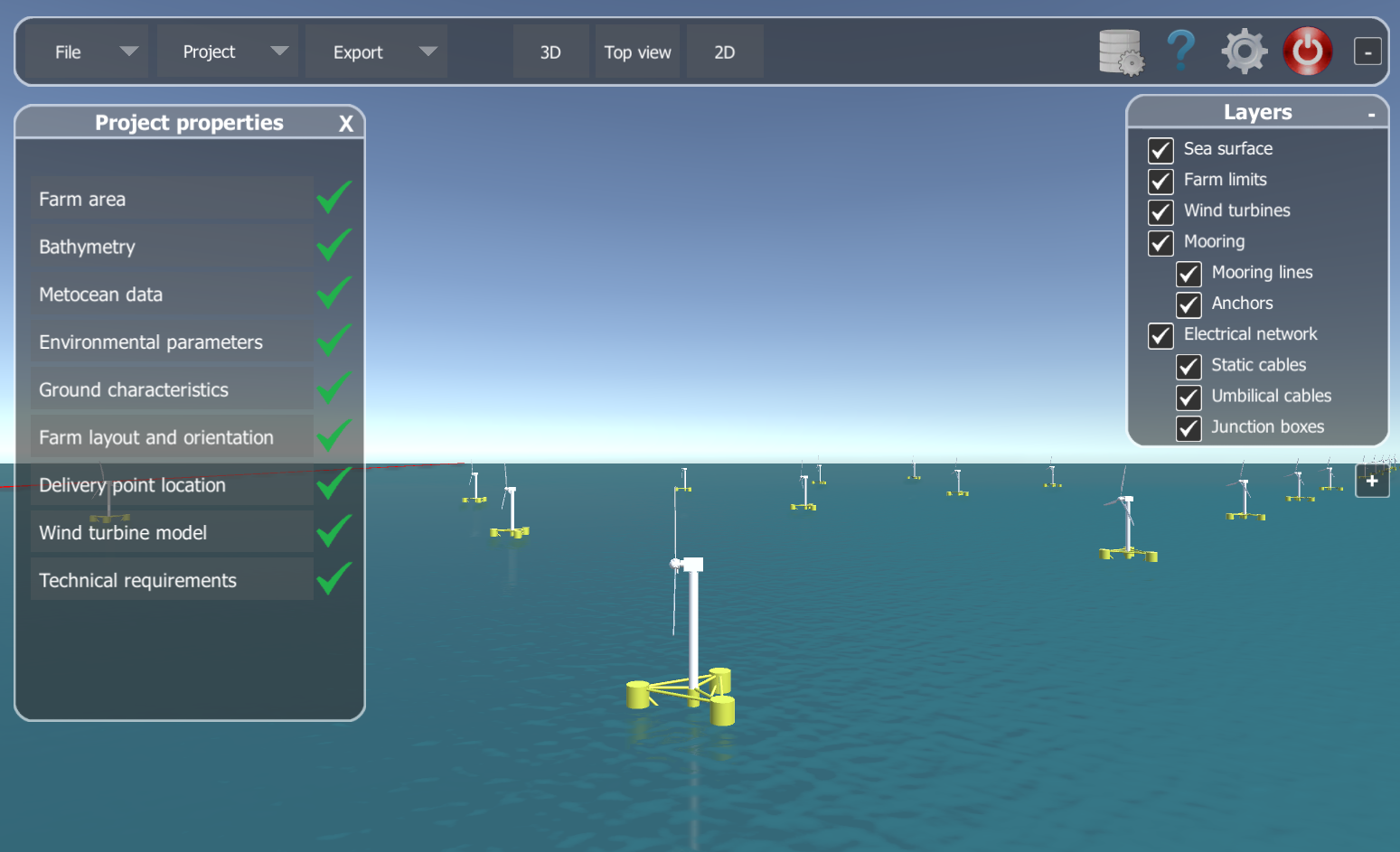
Task: Uncheck the Sea surface layer
Action: click(x=1160, y=150)
